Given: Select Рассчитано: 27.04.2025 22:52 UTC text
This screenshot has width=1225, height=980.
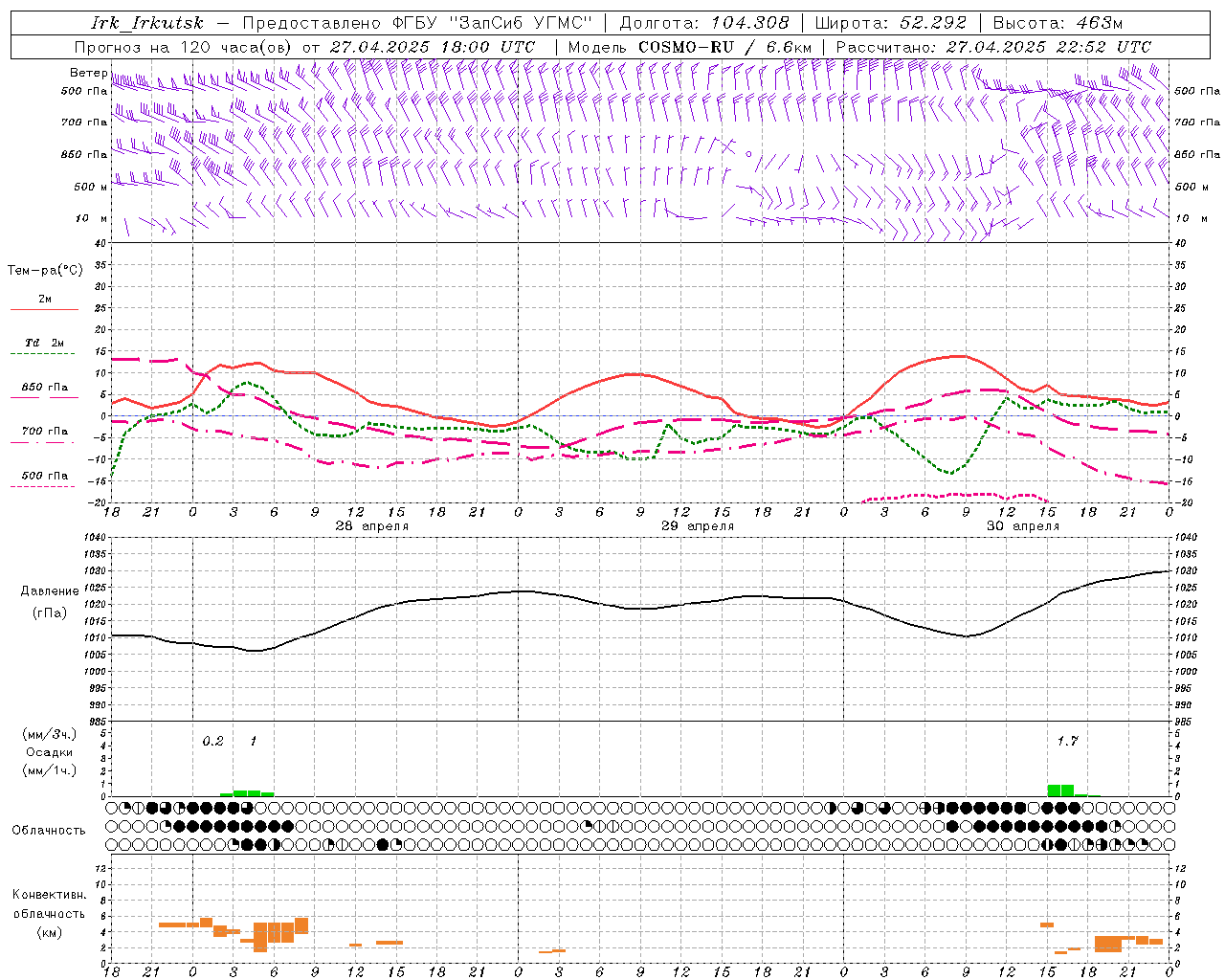Looking at the screenshot, I should 993,47.
